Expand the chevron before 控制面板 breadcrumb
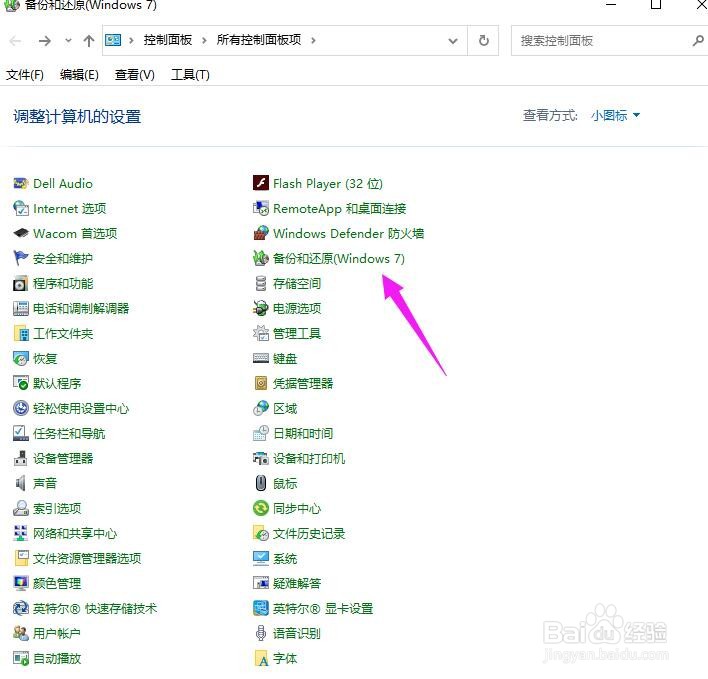 coord(131,41)
